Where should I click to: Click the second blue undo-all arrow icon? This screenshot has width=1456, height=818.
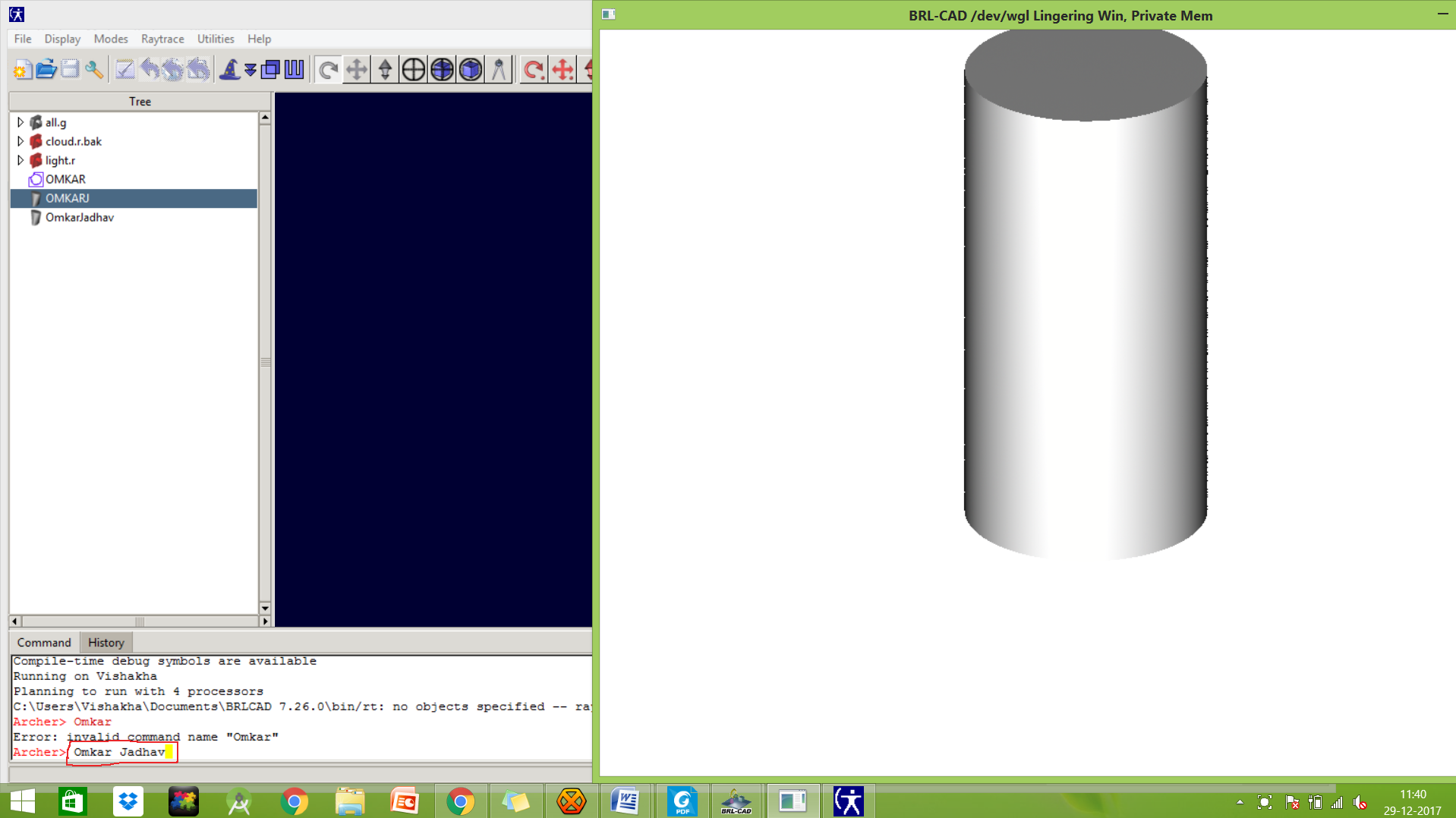(x=174, y=70)
